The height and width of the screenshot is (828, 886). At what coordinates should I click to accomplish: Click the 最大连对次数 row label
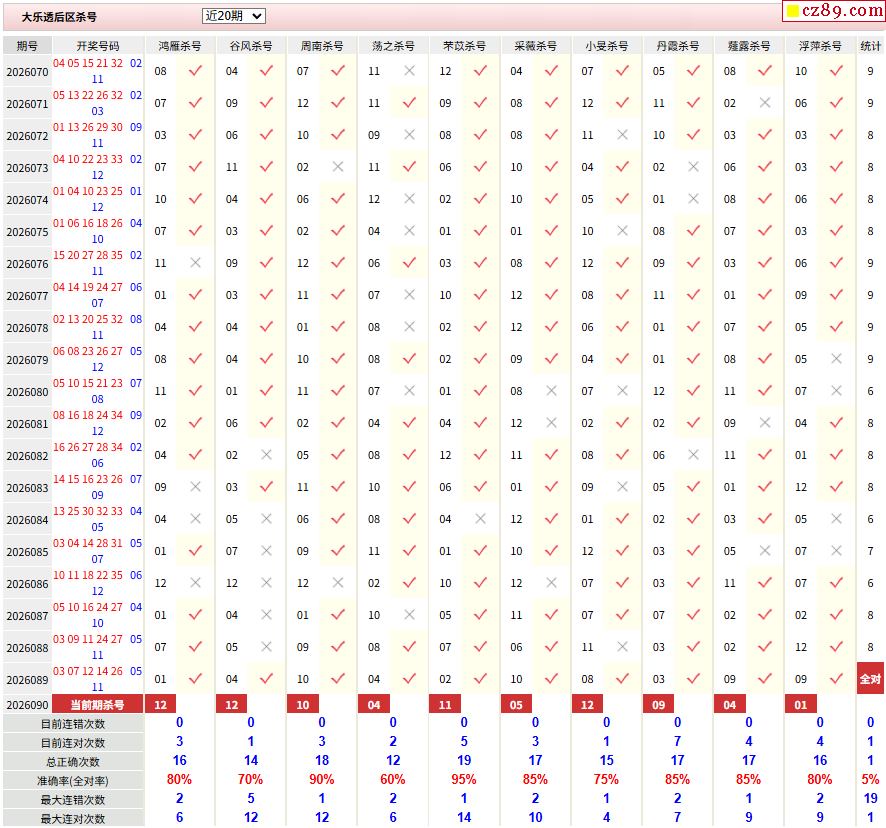pos(73,818)
